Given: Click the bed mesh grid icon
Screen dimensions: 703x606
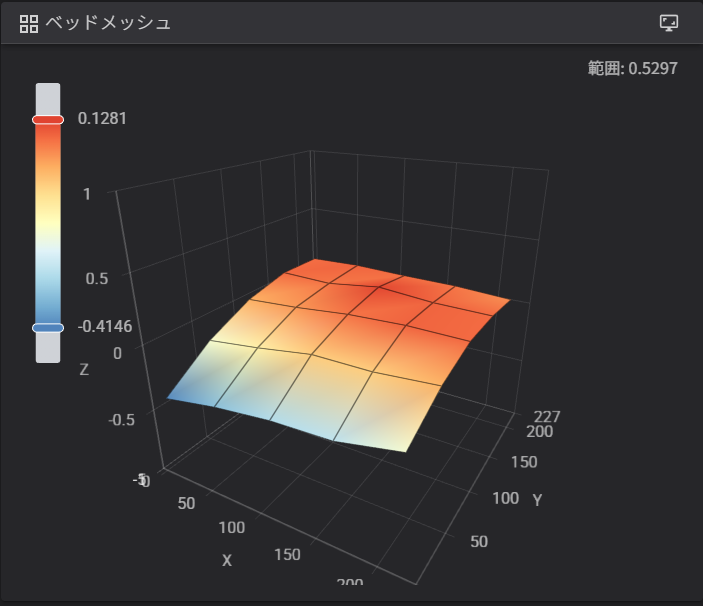Looking at the screenshot, I should pos(29,24).
